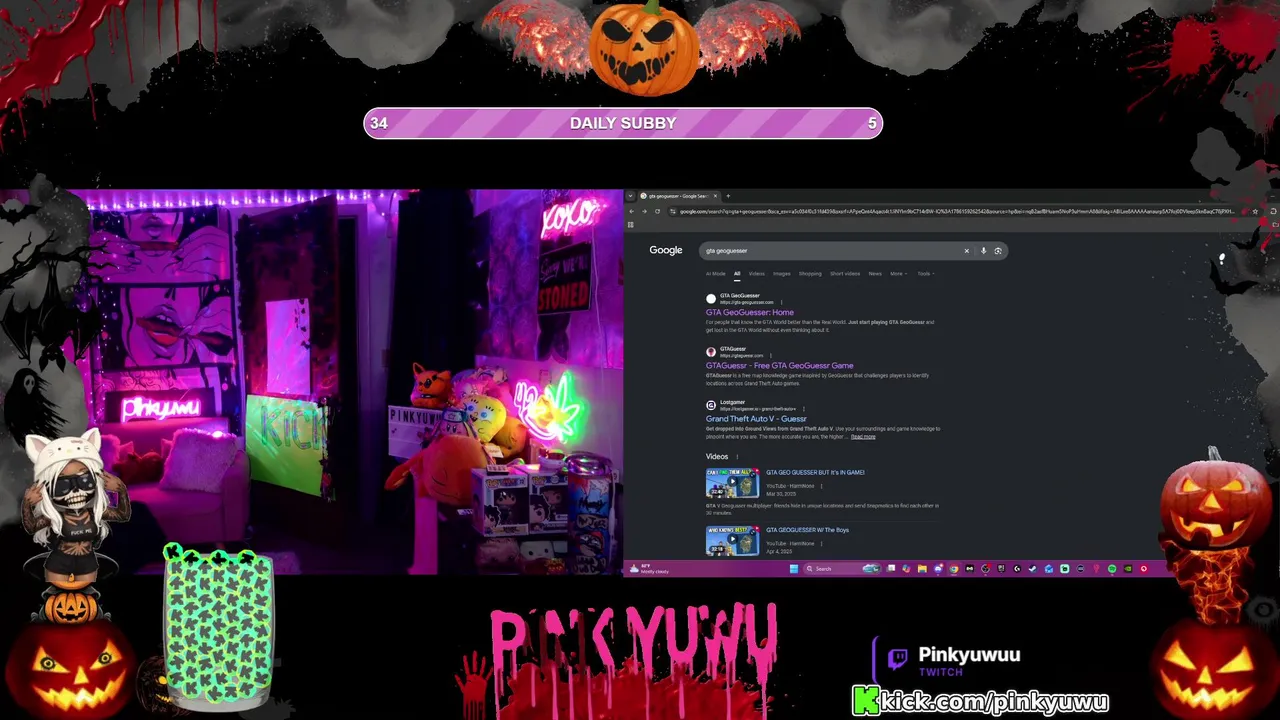
Task: Go back using the browser back arrow
Action: 631,211
